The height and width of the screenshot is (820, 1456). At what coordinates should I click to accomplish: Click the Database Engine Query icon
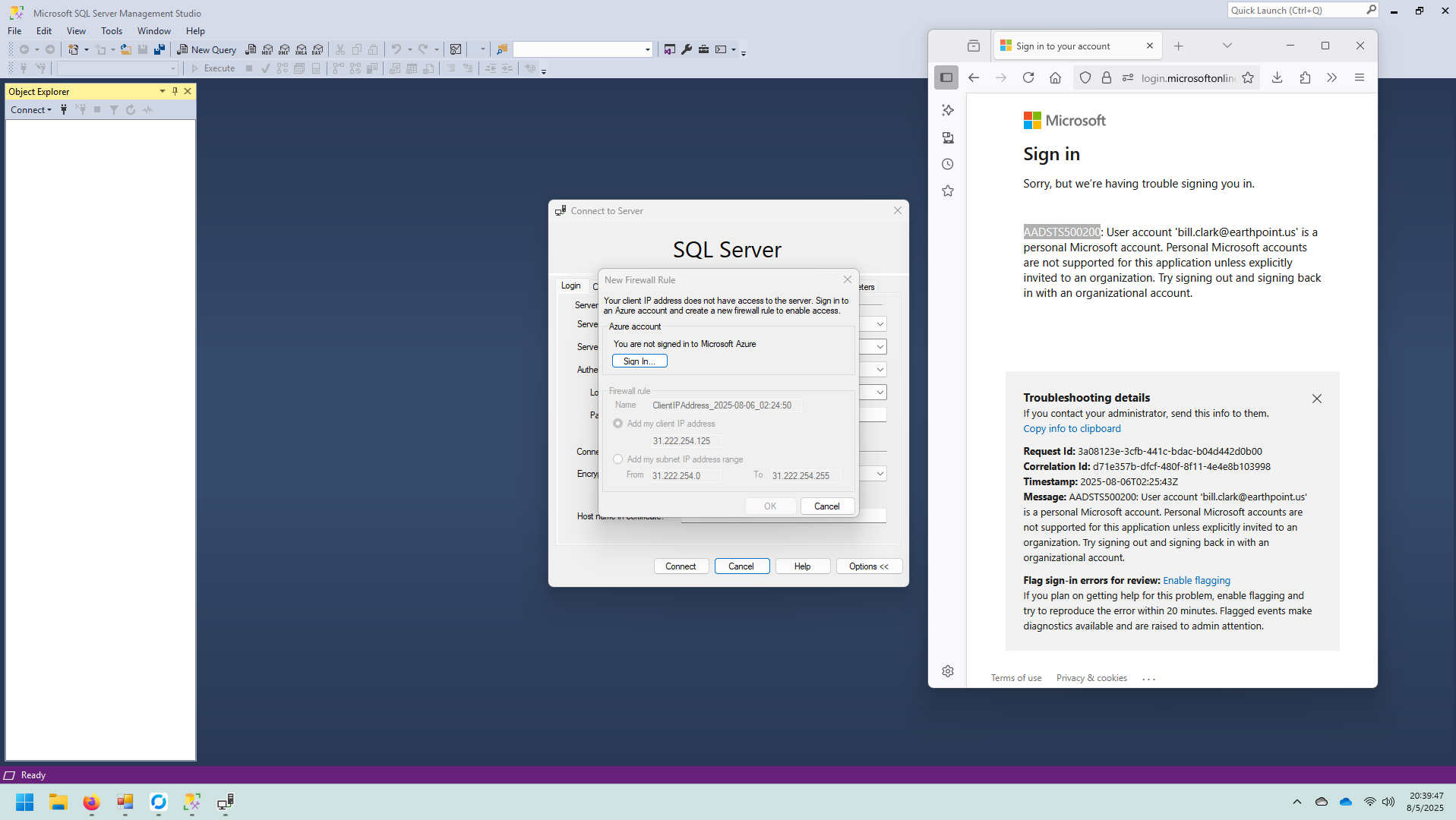coord(251,49)
